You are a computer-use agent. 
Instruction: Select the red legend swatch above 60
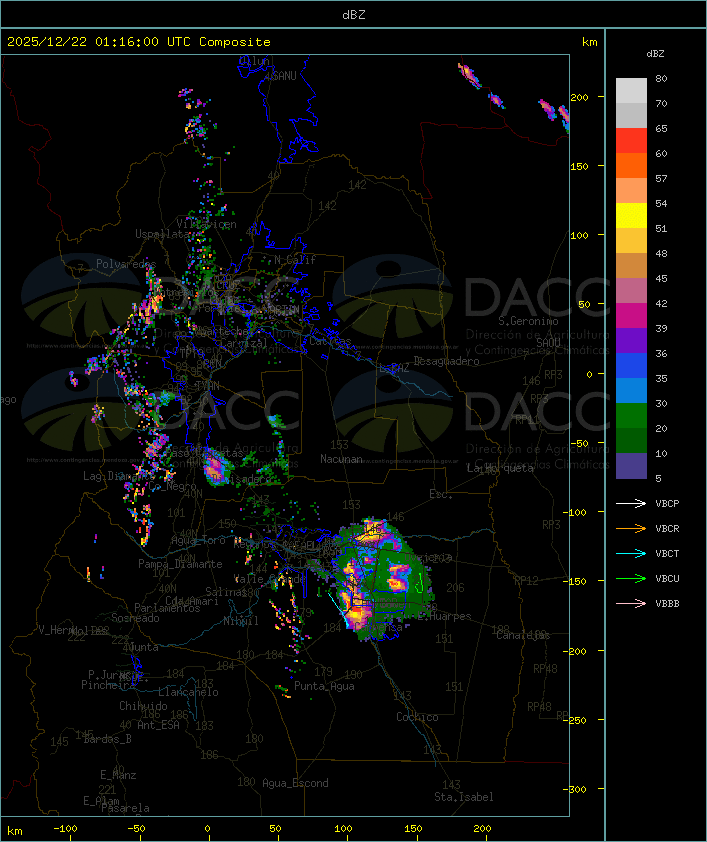coord(631,141)
